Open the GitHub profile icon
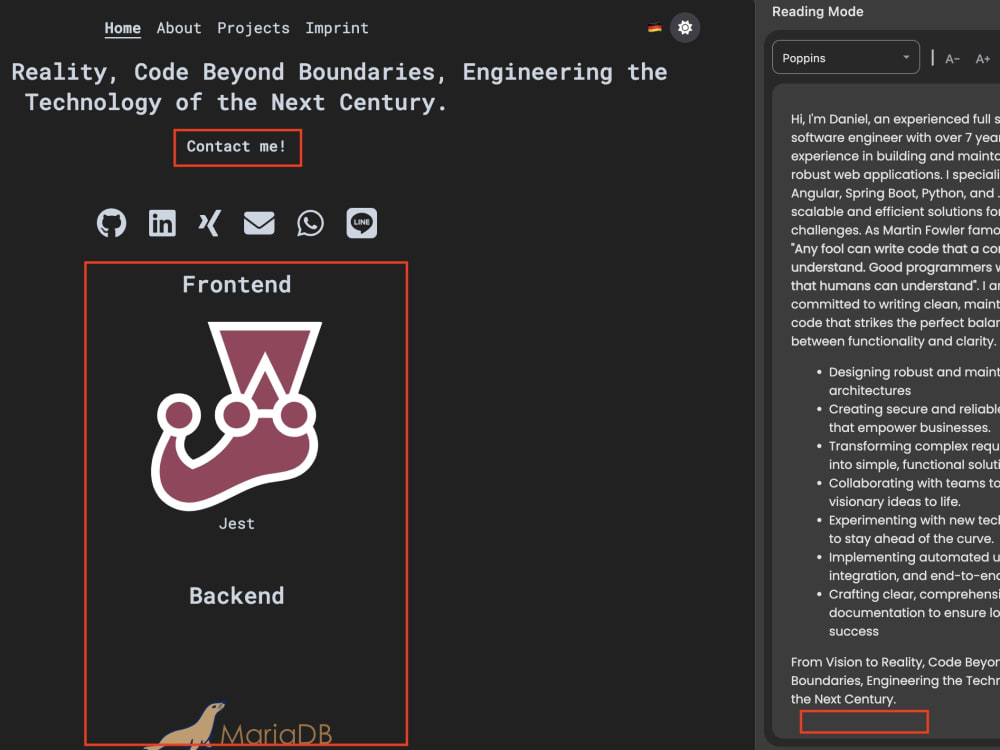 pyautogui.click(x=112, y=223)
